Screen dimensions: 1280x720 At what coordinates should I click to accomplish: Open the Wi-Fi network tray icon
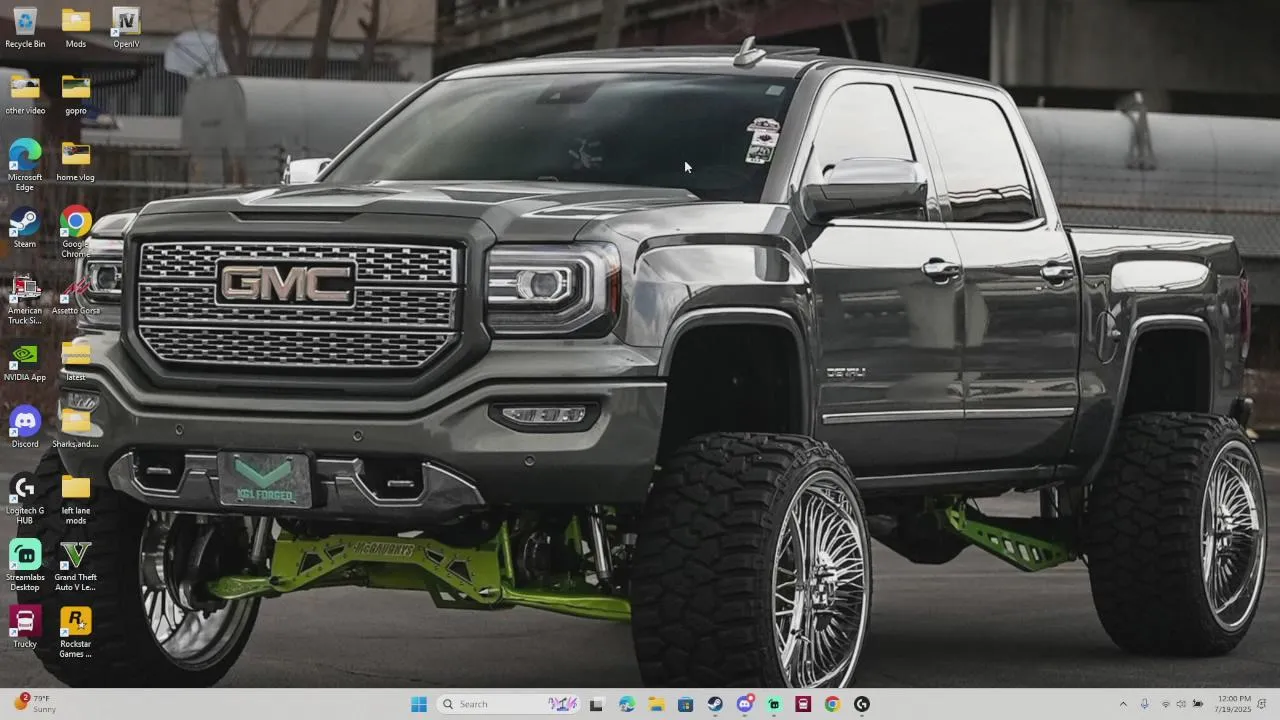click(x=1166, y=704)
